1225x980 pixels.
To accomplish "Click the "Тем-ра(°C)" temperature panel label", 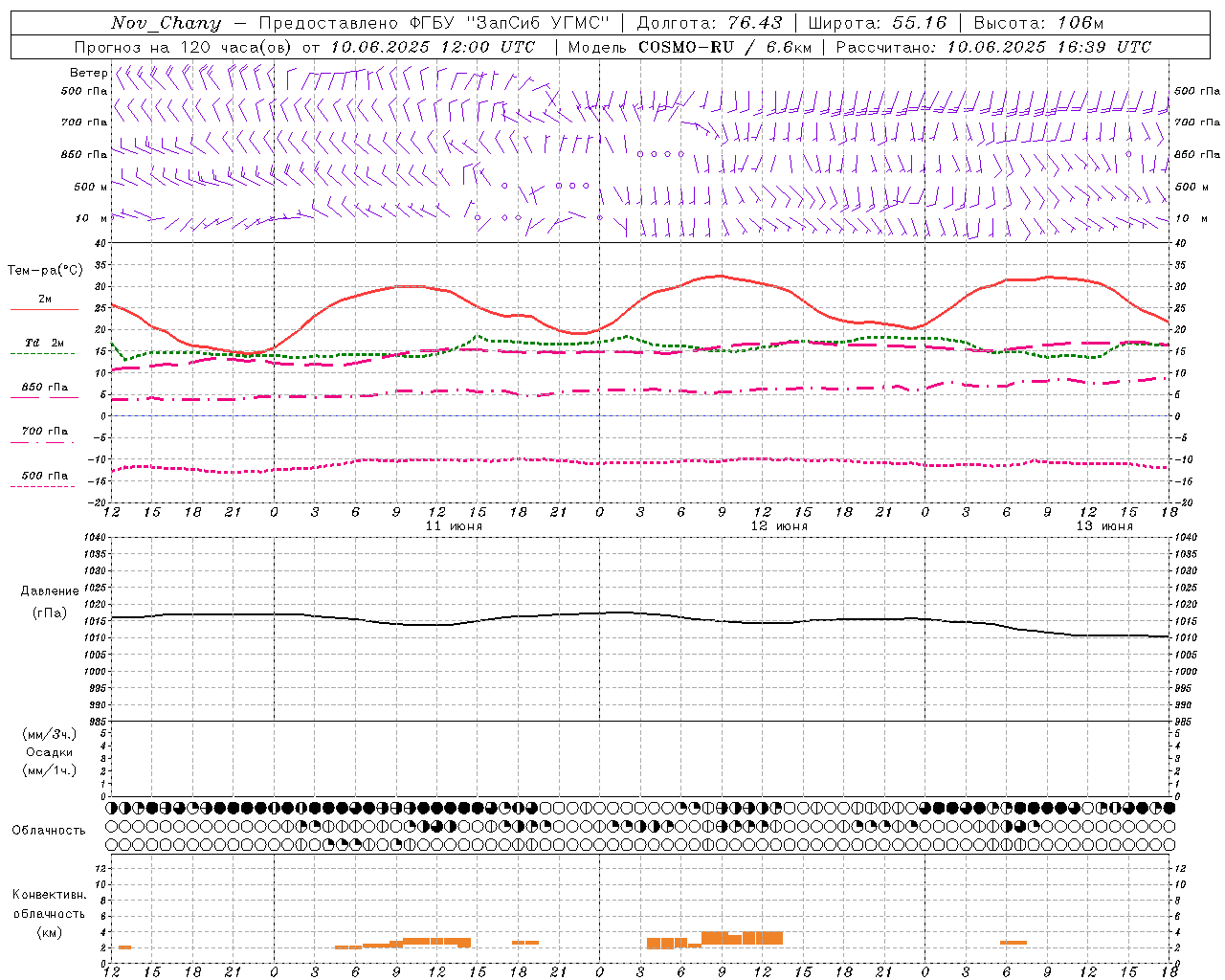I will coord(45,271).
